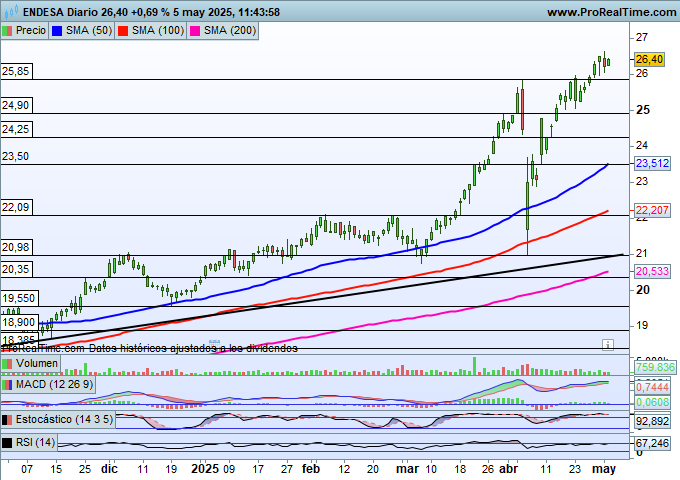Click the candlestick chart icon beside ENDESA title
Image resolution: width=680 pixels, height=480 pixels.
[11, 12]
